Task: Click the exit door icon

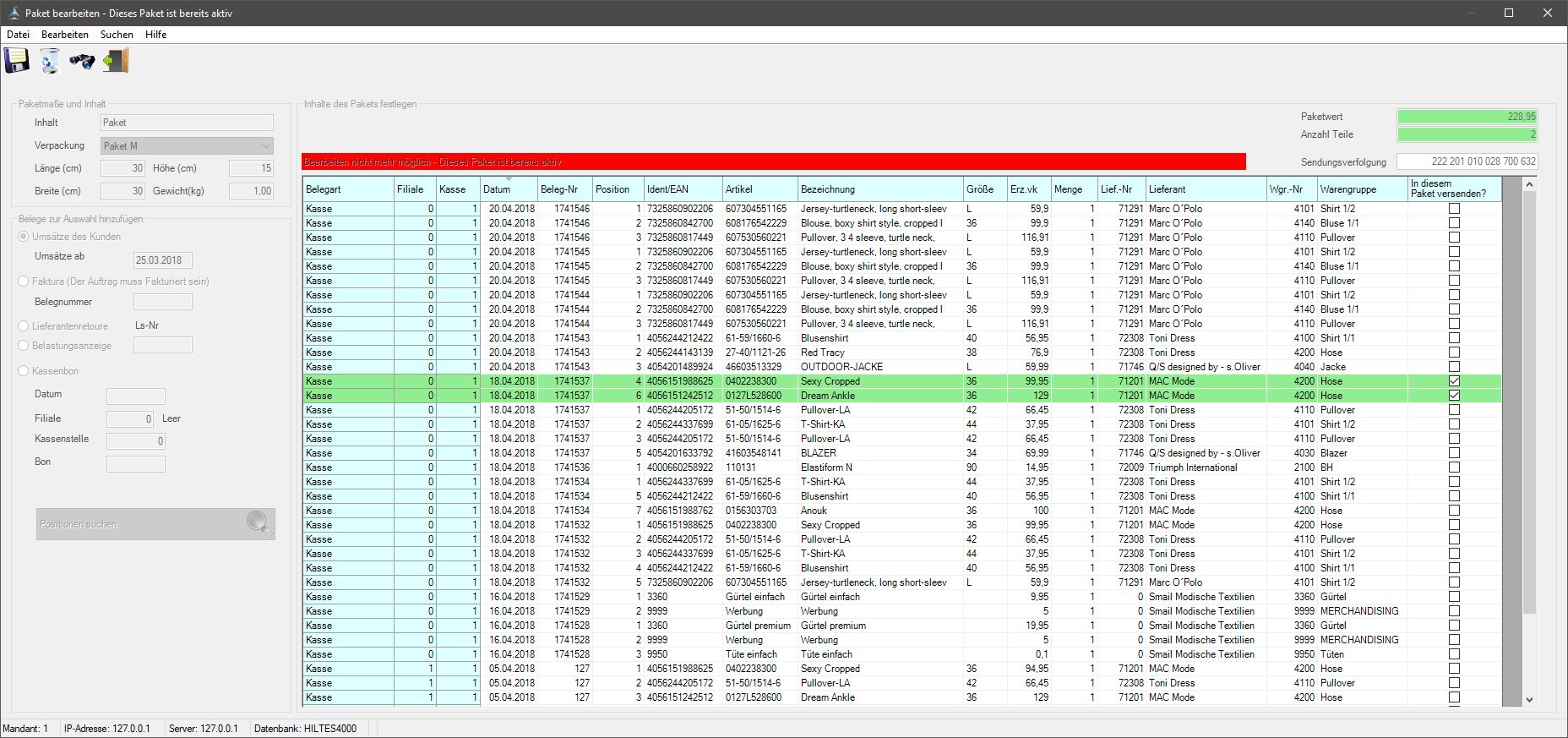Action: (x=116, y=61)
